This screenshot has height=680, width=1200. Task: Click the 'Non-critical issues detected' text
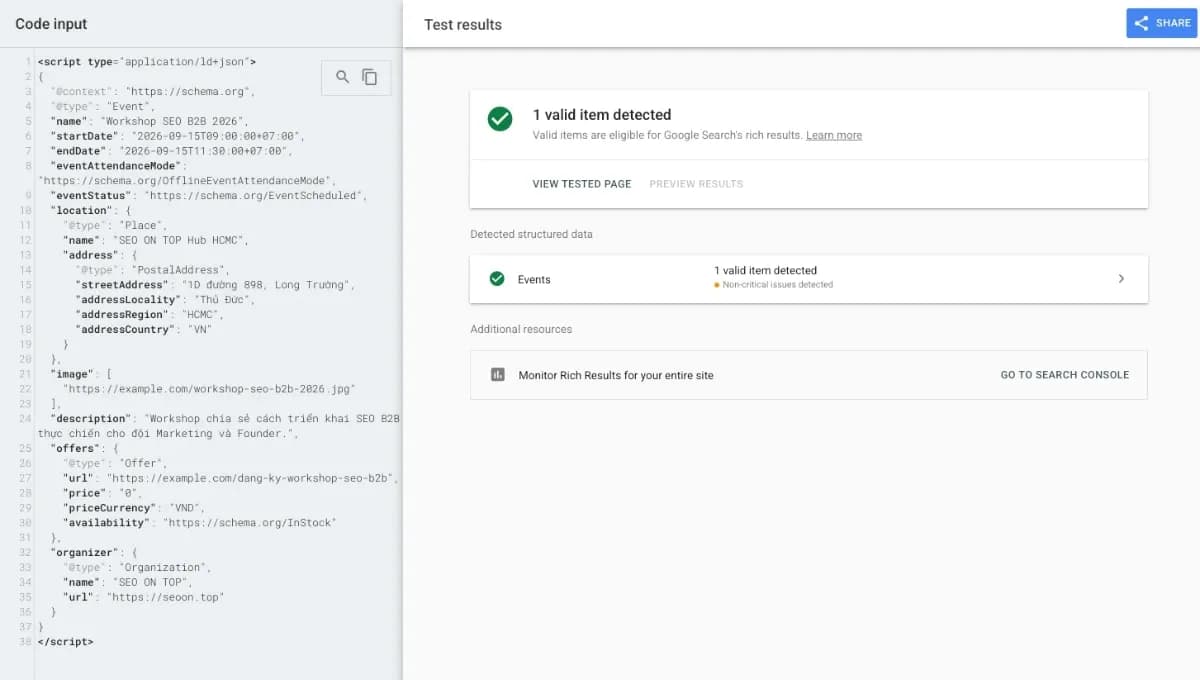tap(777, 285)
